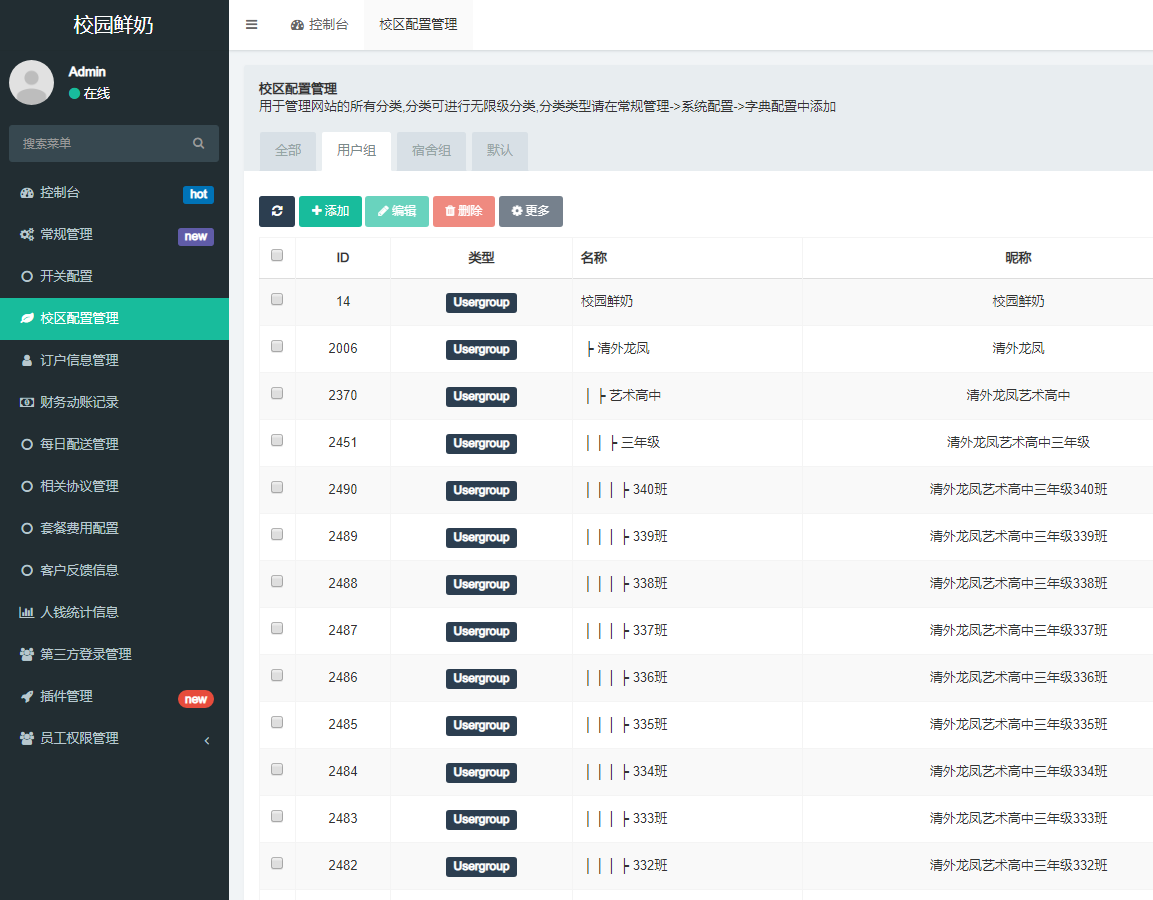This screenshot has height=900, width=1153.
Task: Expand the 常规管理 sidebar menu
Action: [x=66, y=234]
